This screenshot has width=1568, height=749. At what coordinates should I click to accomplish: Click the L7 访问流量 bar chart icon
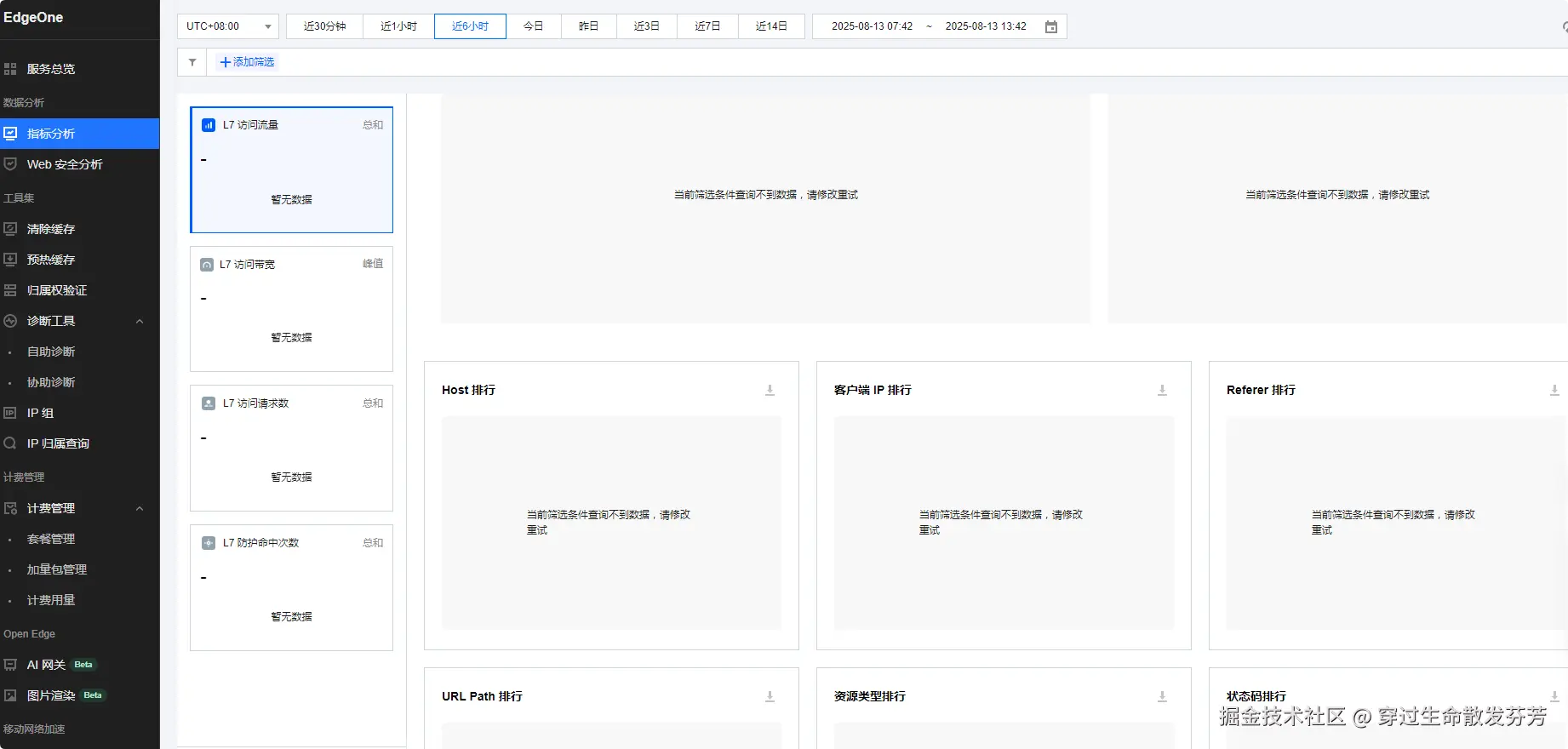[x=209, y=125]
